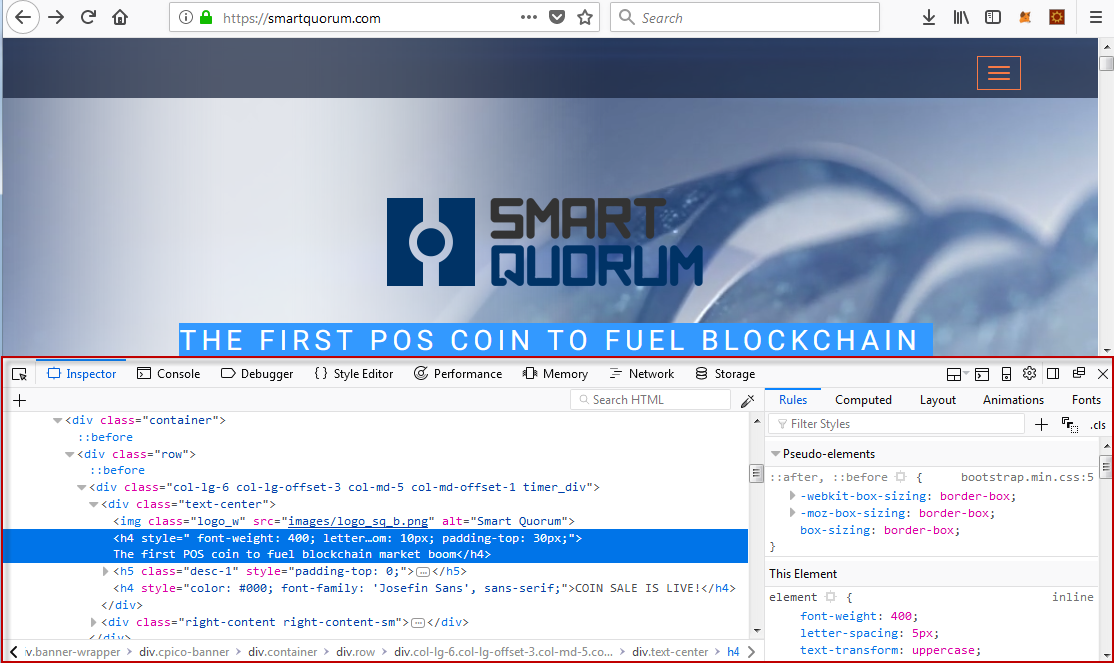
Task: Expand the right-content div node
Action: tap(94, 622)
